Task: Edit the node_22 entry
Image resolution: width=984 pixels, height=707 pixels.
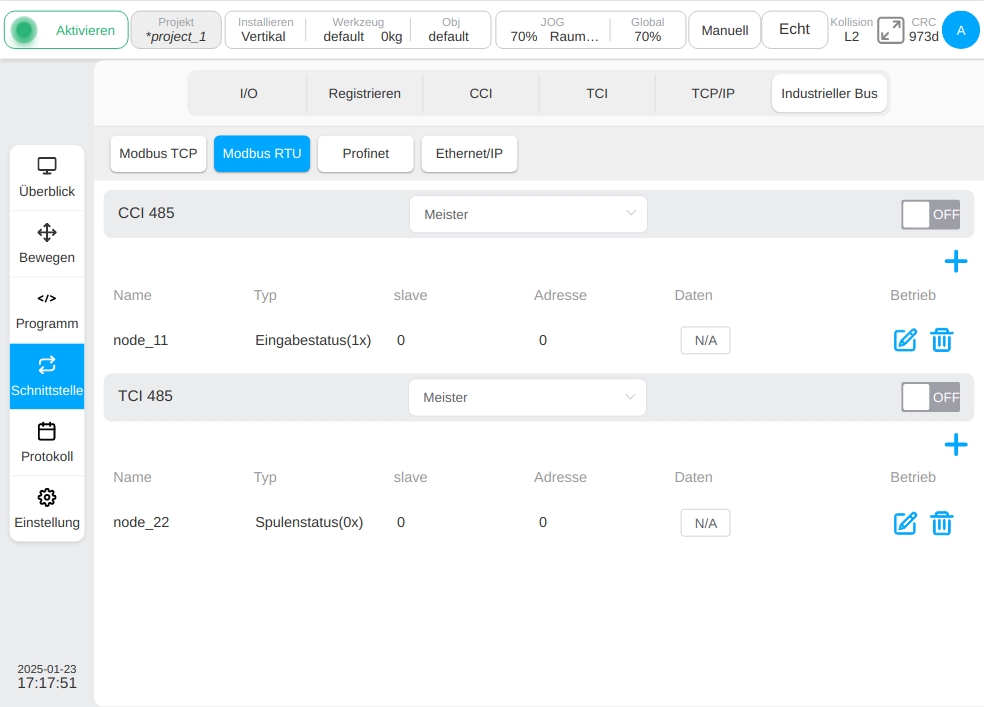Action: coord(905,523)
